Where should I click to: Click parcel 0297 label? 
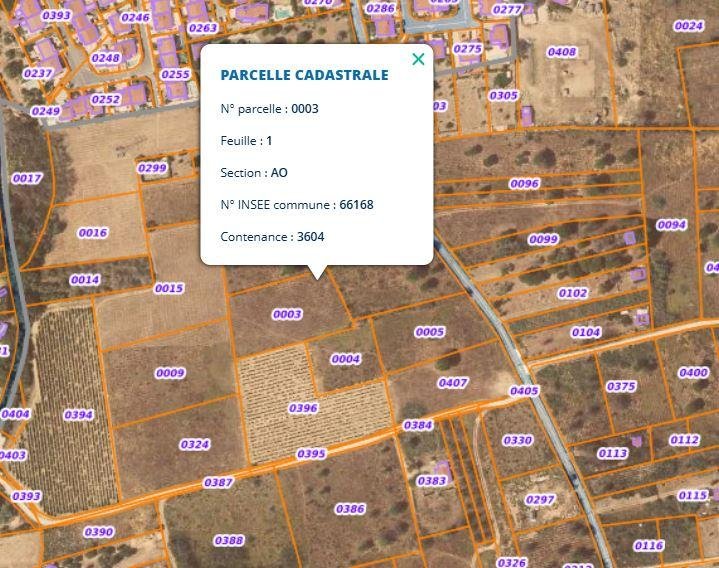pos(540,500)
